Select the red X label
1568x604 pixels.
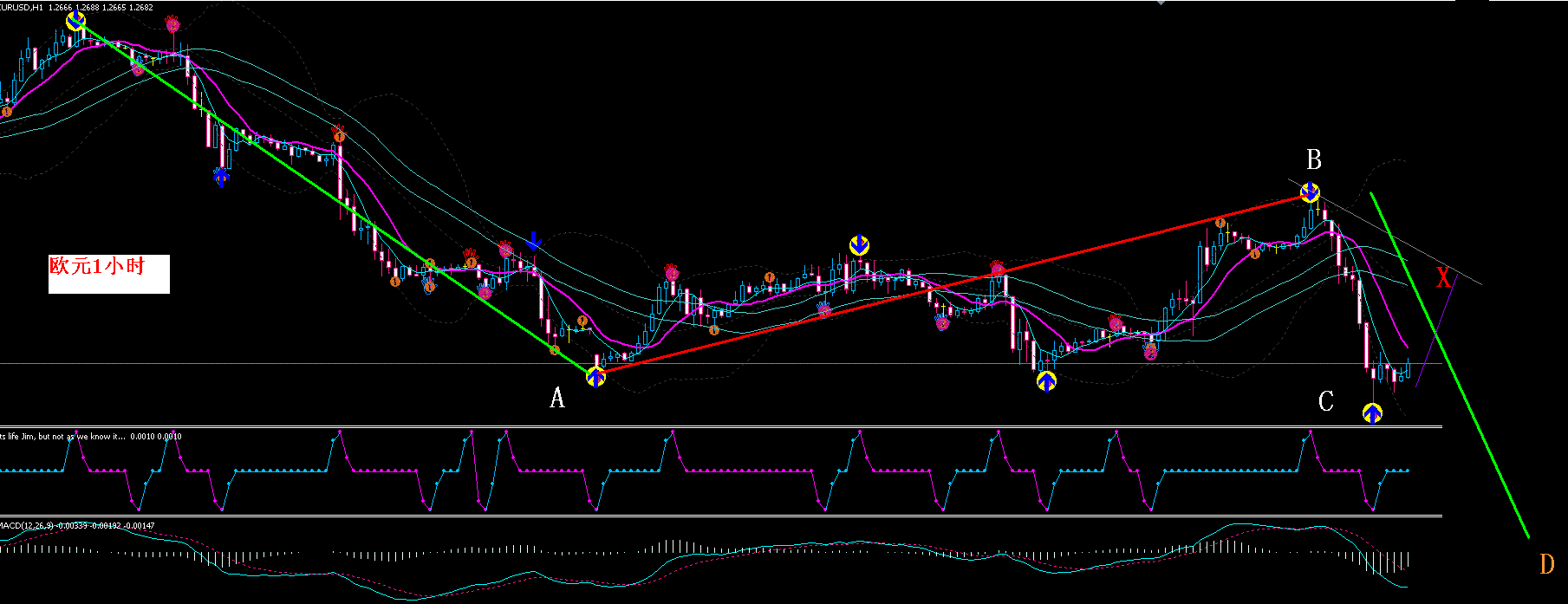click(1442, 278)
